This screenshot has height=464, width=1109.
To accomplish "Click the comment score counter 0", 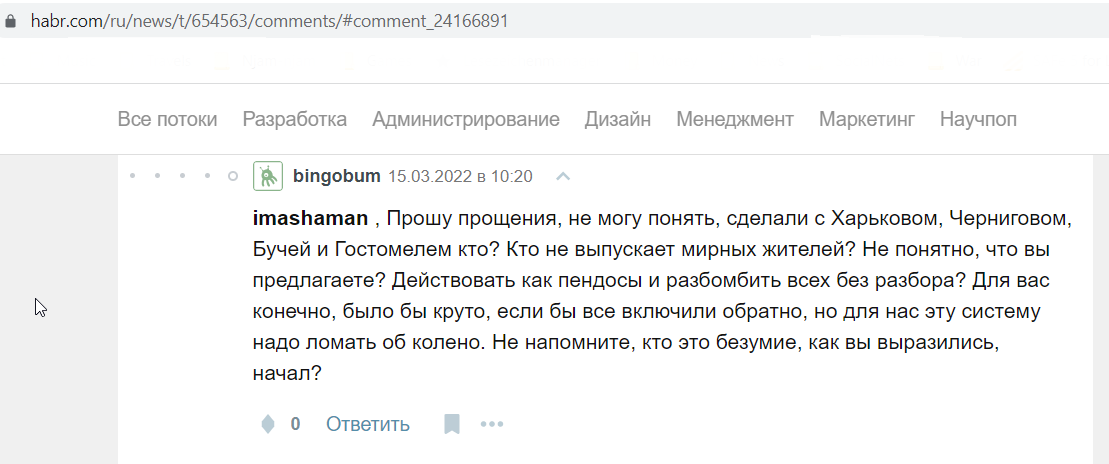I will pyautogui.click(x=296, y=424).
